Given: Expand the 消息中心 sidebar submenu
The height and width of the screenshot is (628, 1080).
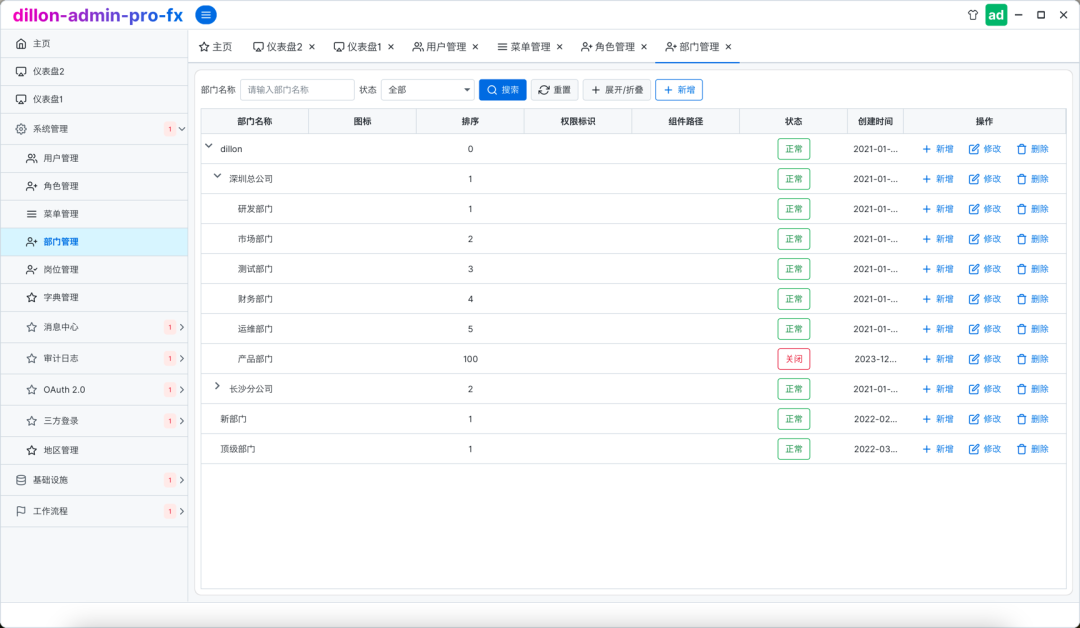Looking at the screenshot, I should (x=181, y=328).
